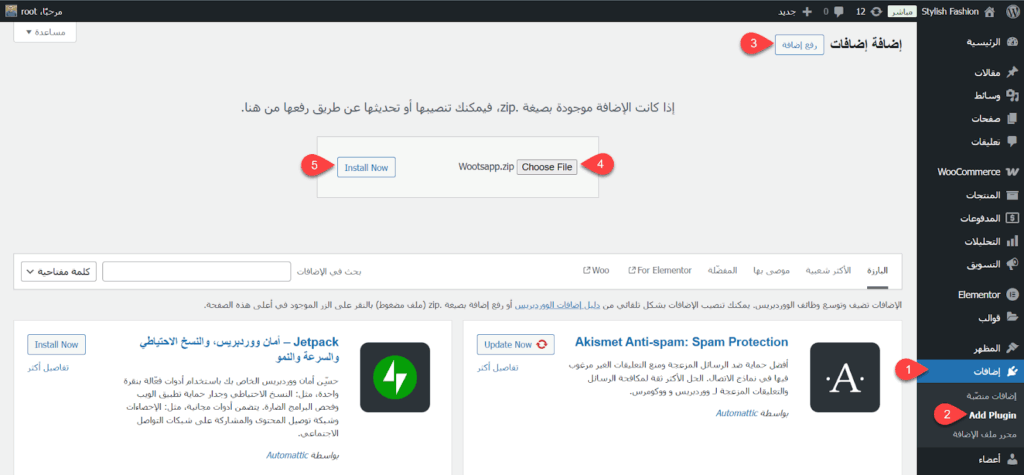Click Install Now for Jetpack

(x=56, y=344)
